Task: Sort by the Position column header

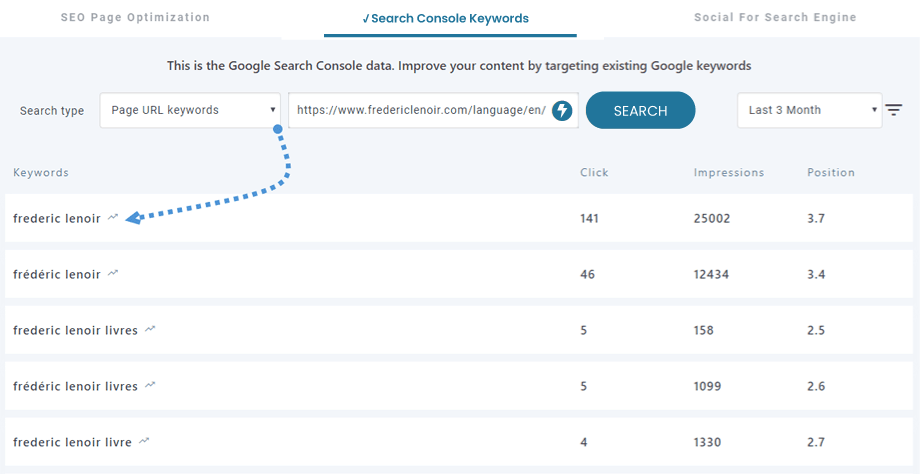Action: coord(831,172)
